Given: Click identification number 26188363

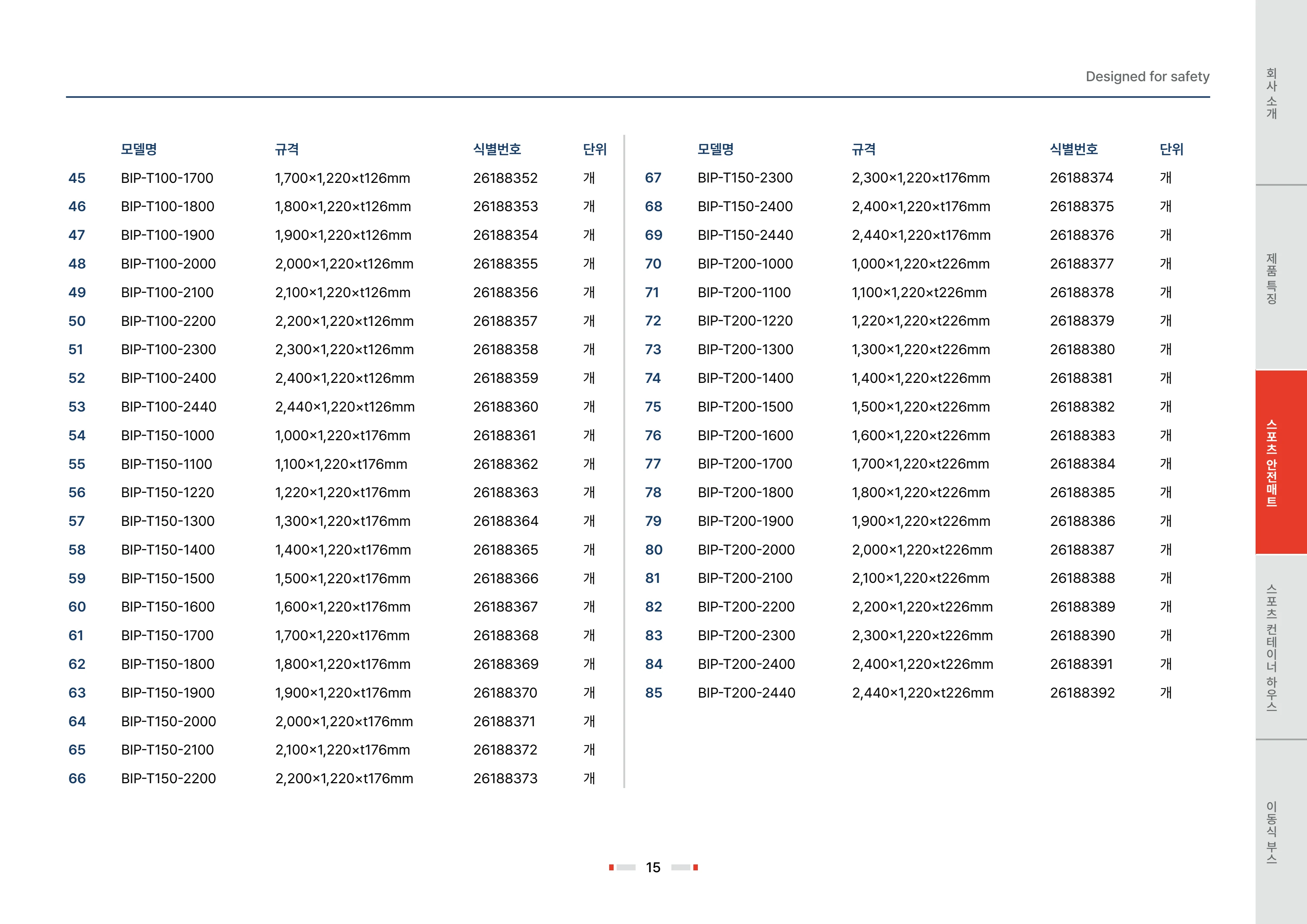Looking at the screenshot, I should [506, 493].
